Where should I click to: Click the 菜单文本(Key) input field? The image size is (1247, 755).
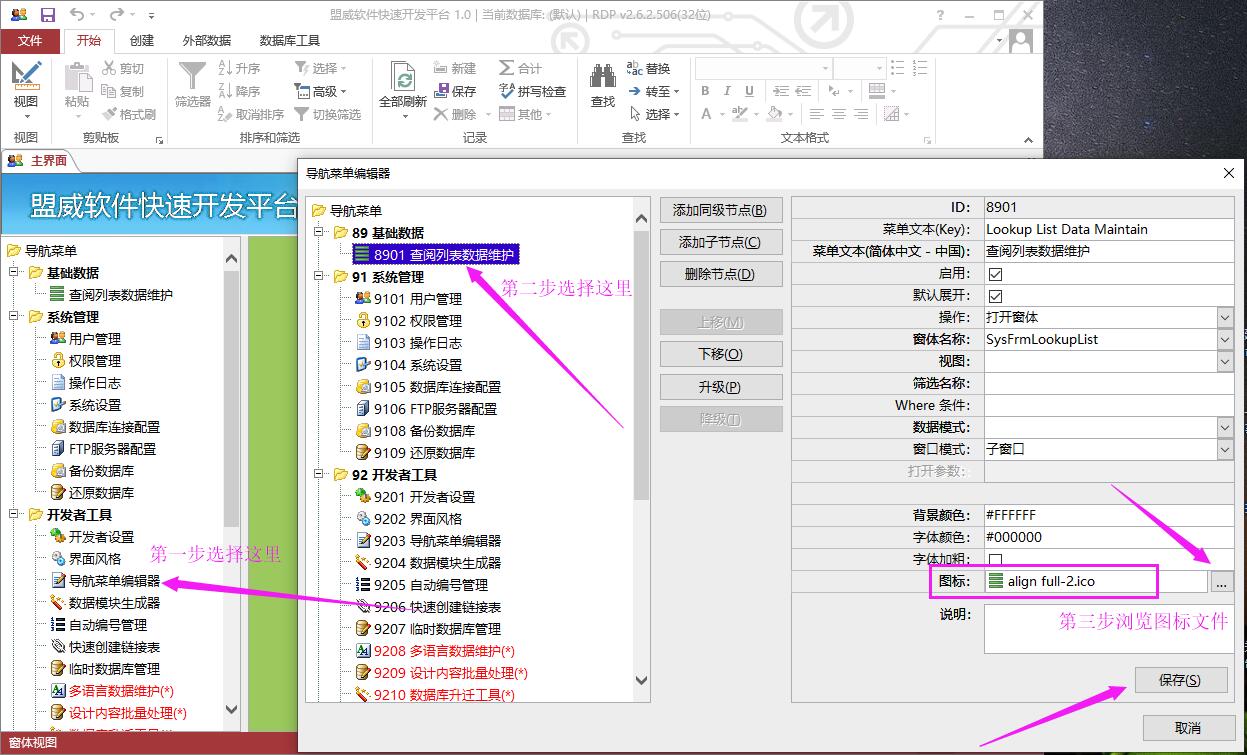click(1109, 229)
